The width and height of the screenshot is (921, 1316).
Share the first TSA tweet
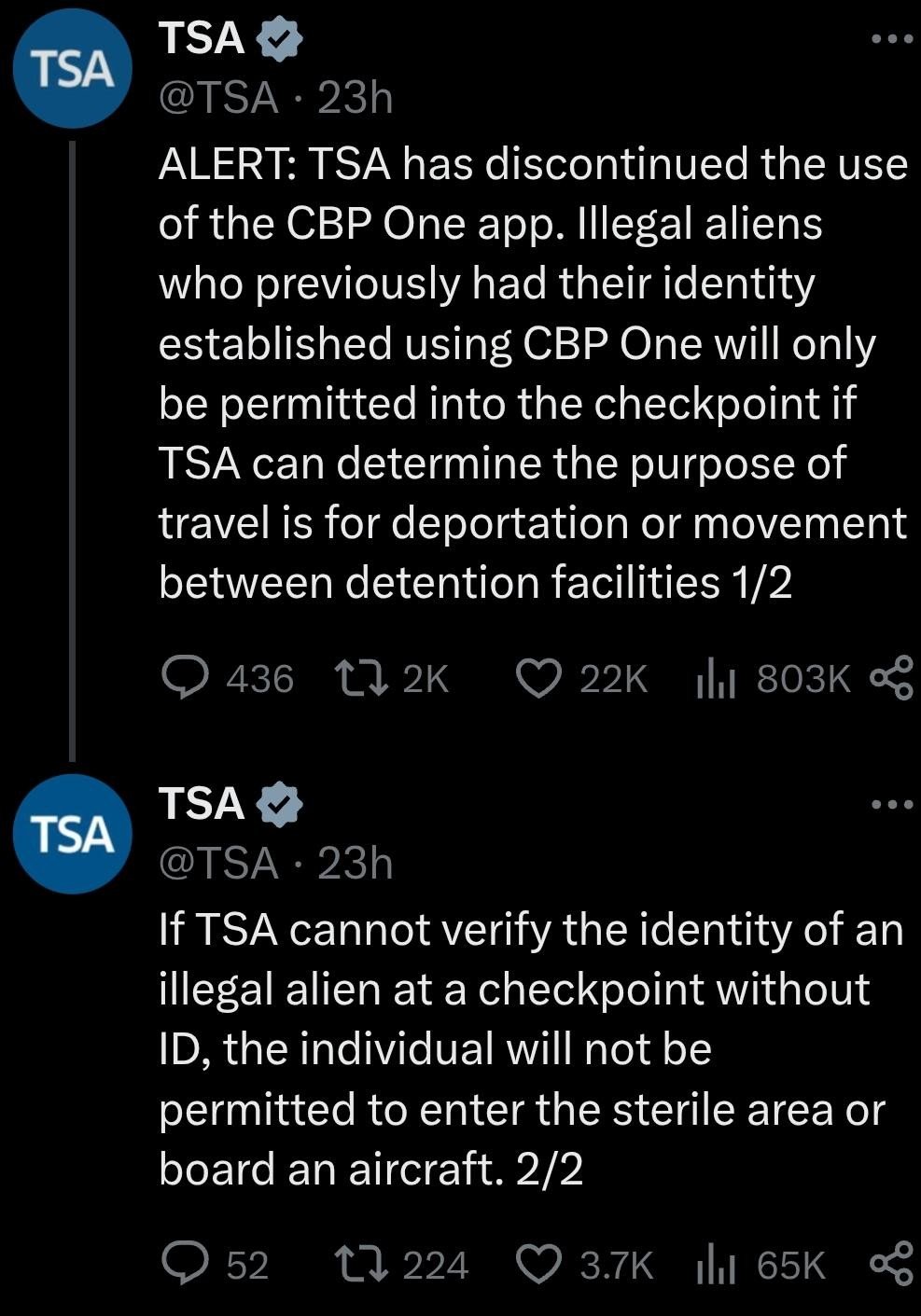890,678
